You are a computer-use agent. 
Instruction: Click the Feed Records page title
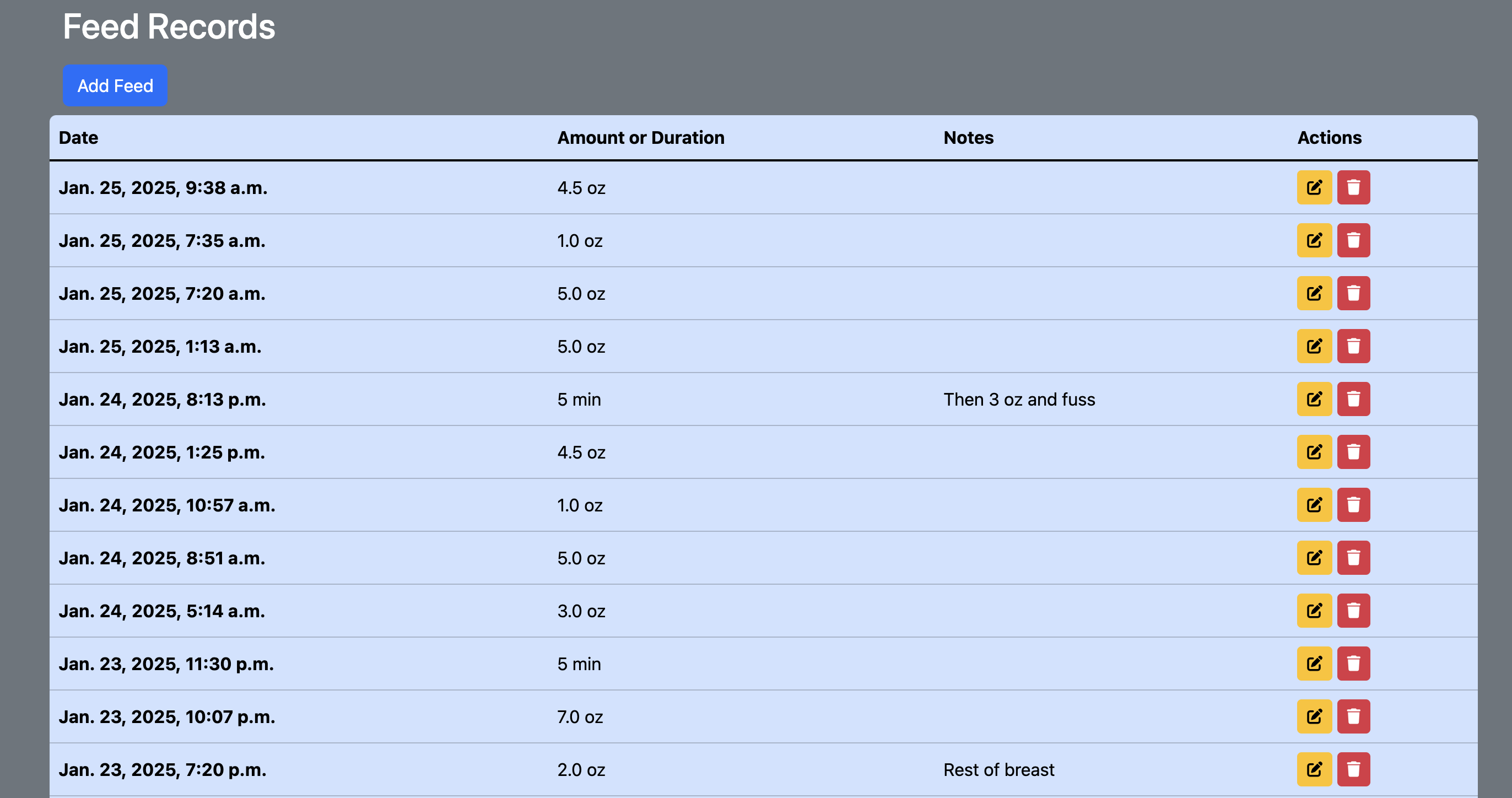click(x=169, y=26)
